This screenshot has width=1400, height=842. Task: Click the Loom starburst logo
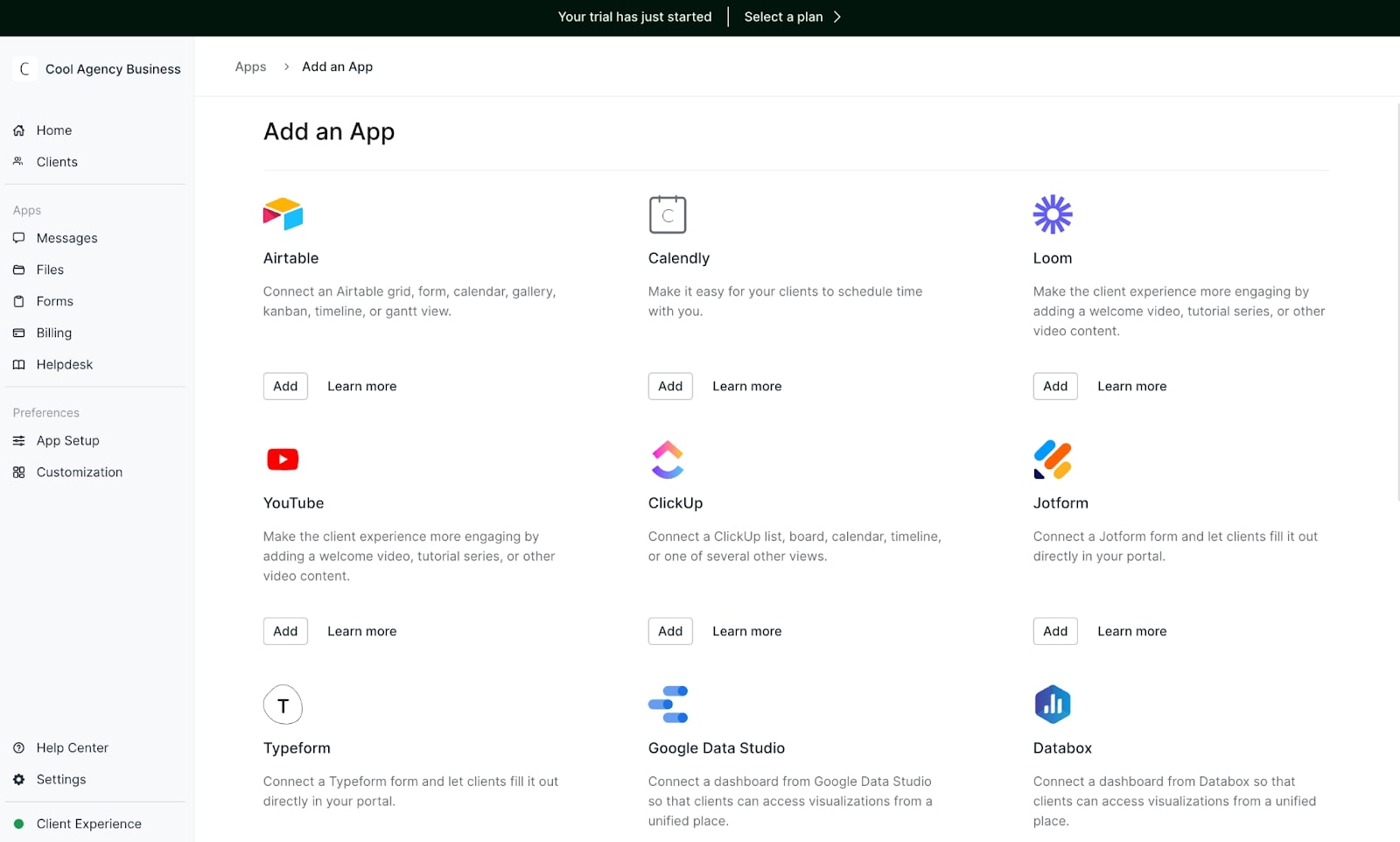click(1053, 214)
